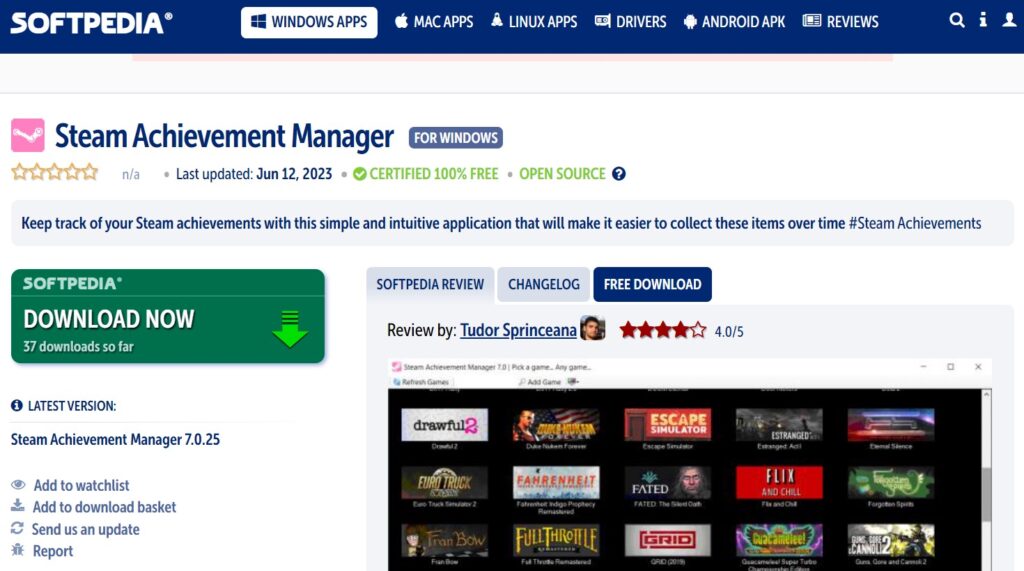Click the Flix and Chill thumbnail
The image size is (1024, 571).
(779, 483)
